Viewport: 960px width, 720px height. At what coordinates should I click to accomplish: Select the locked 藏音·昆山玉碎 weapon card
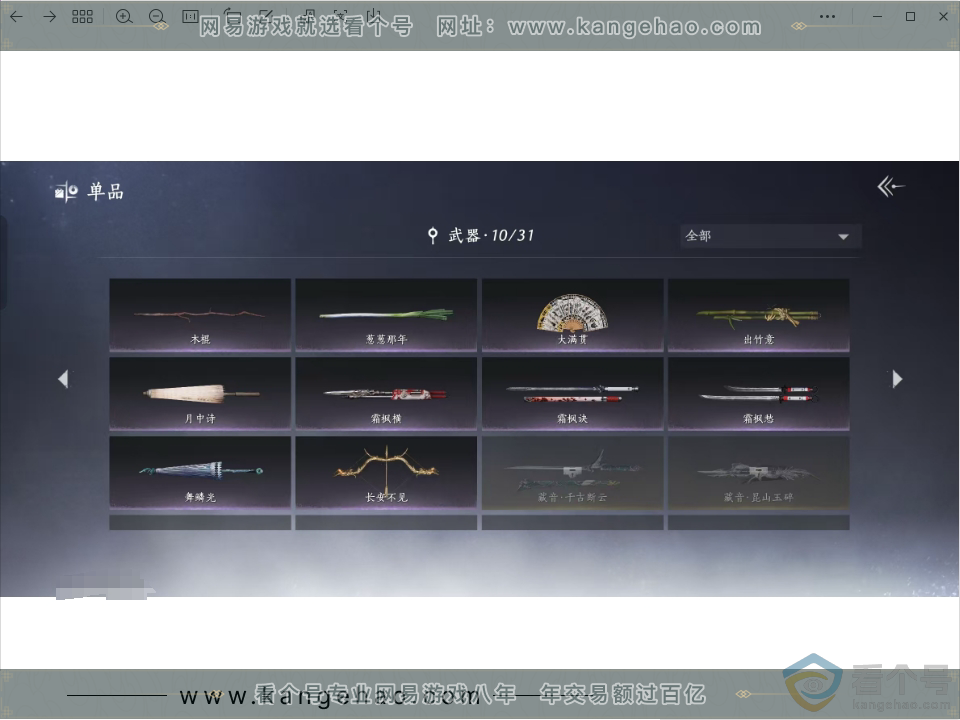click(x=759, y=472)
